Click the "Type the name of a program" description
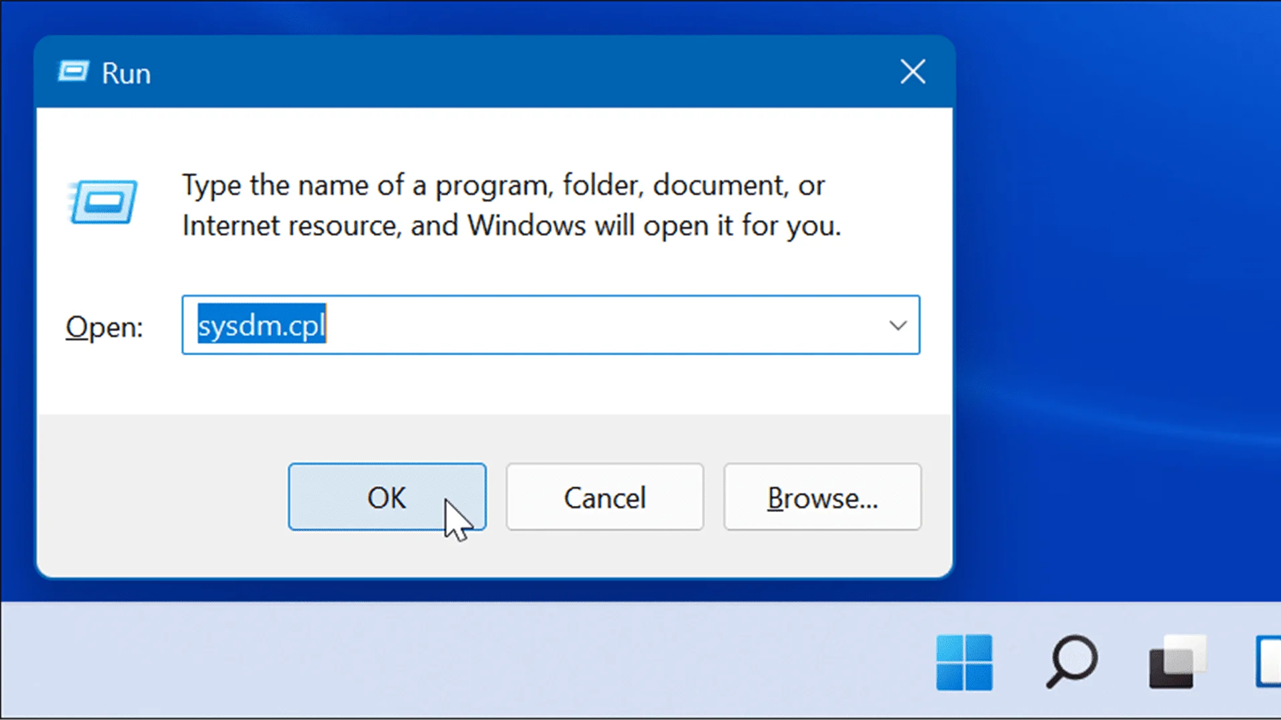1281x720 pixels. tap(511, 205)
